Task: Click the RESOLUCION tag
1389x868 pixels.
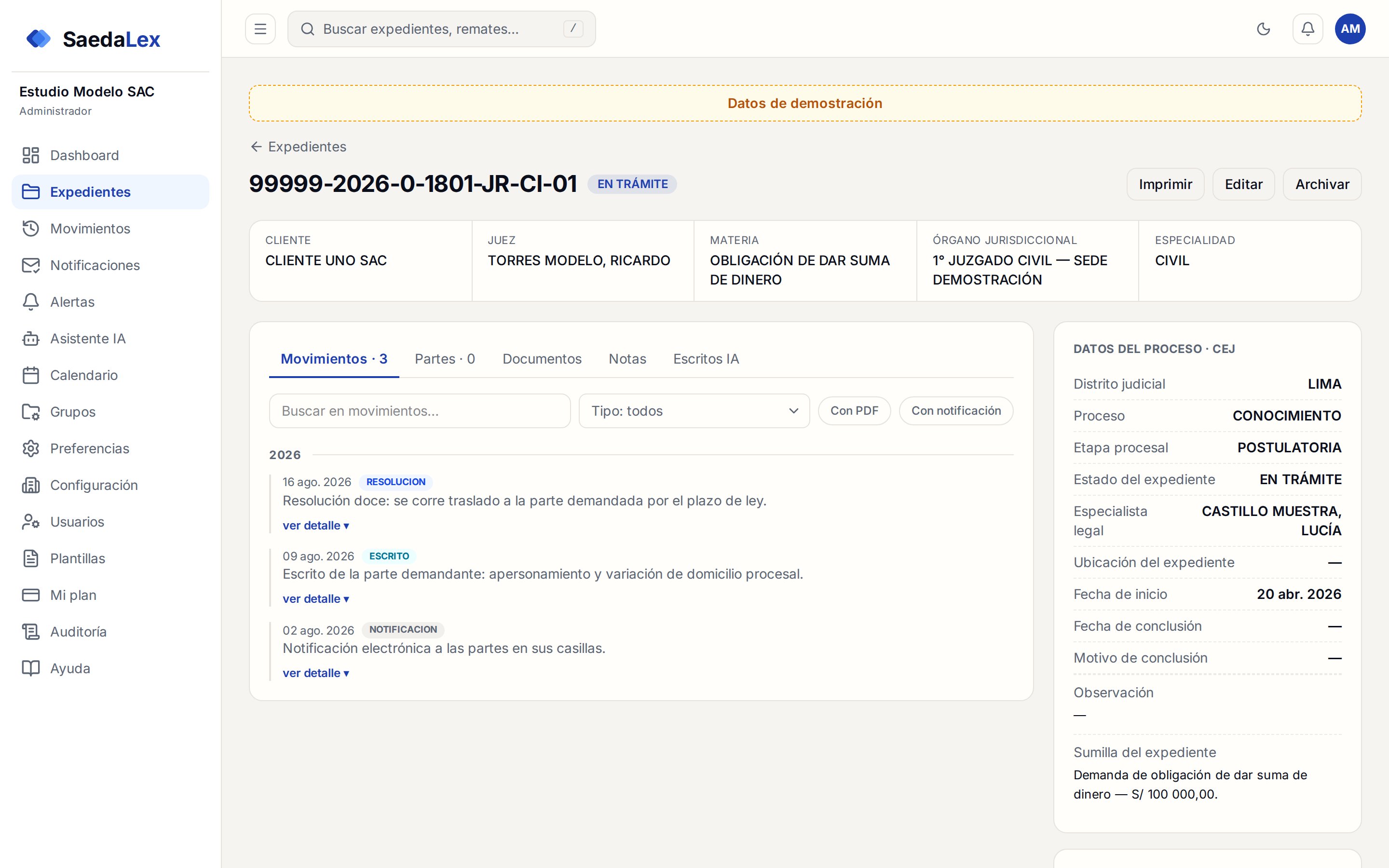Action: 395,482
